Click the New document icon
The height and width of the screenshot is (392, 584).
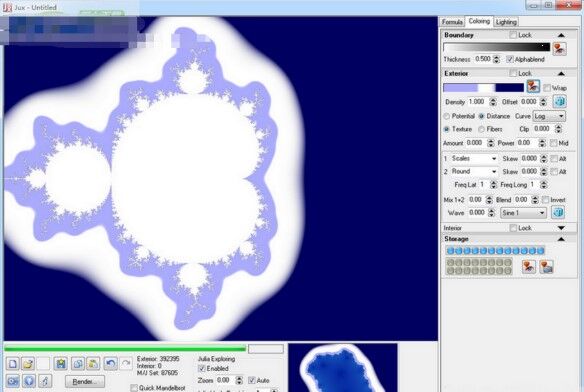click(x=13, y=364)
